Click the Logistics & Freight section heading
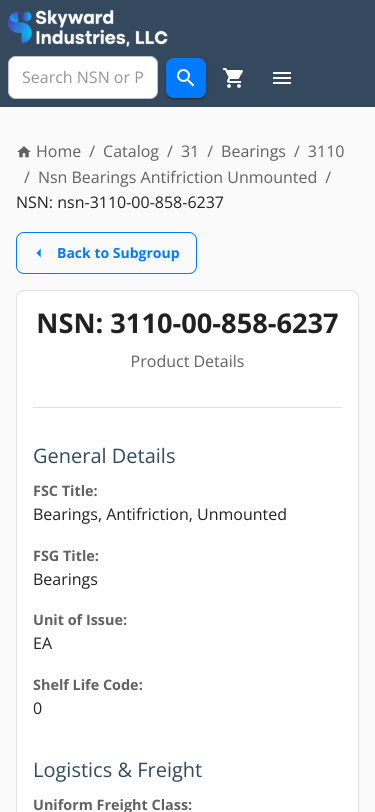375x812 pixels. click(x=118, y=770)
